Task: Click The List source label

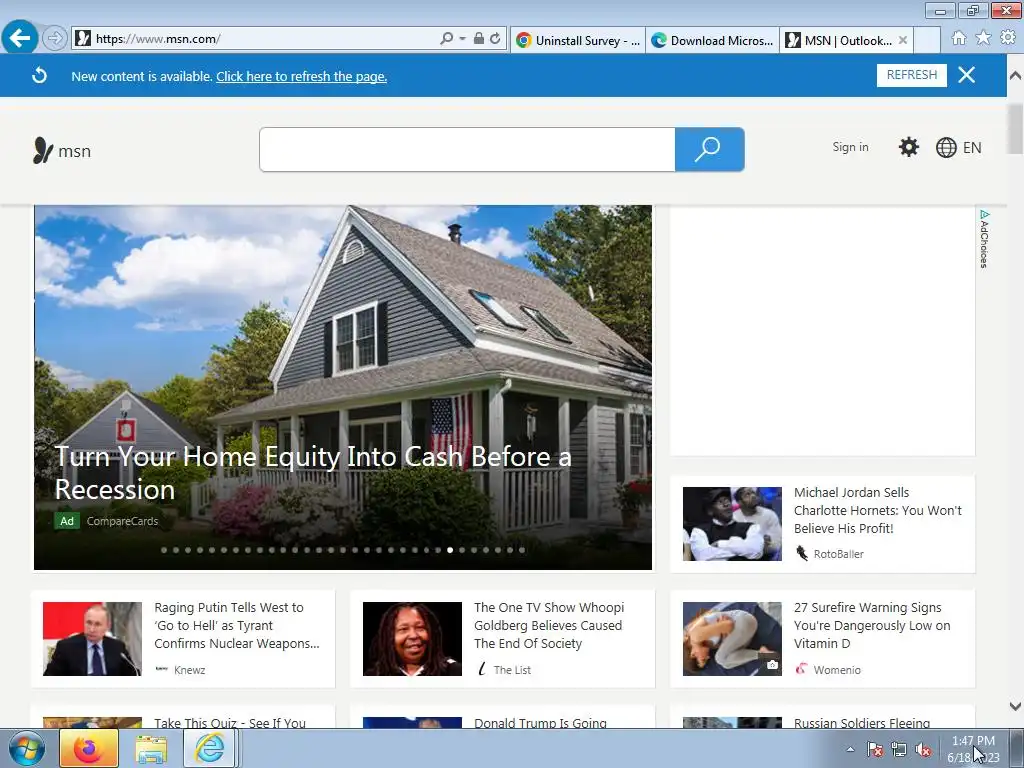Action: click(512, 670)
